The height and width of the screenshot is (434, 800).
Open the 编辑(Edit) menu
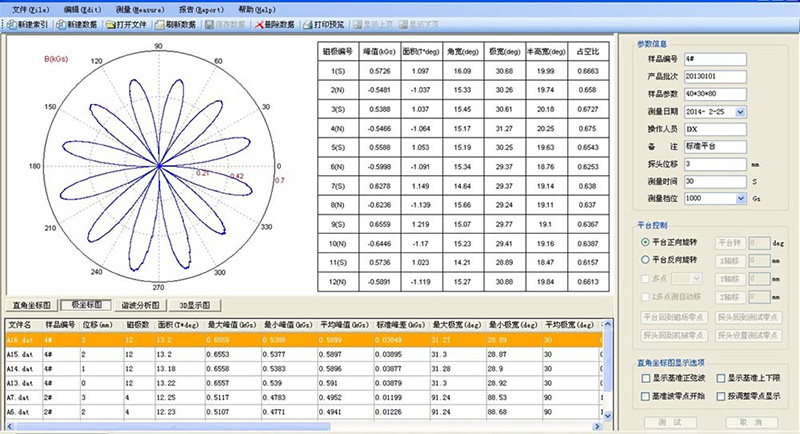82,10
